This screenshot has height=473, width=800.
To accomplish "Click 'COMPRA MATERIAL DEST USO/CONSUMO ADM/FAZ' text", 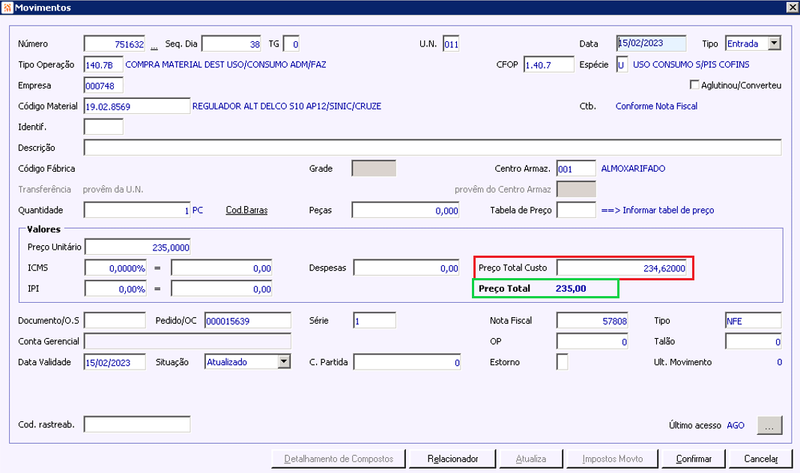I will coord(226,65).
